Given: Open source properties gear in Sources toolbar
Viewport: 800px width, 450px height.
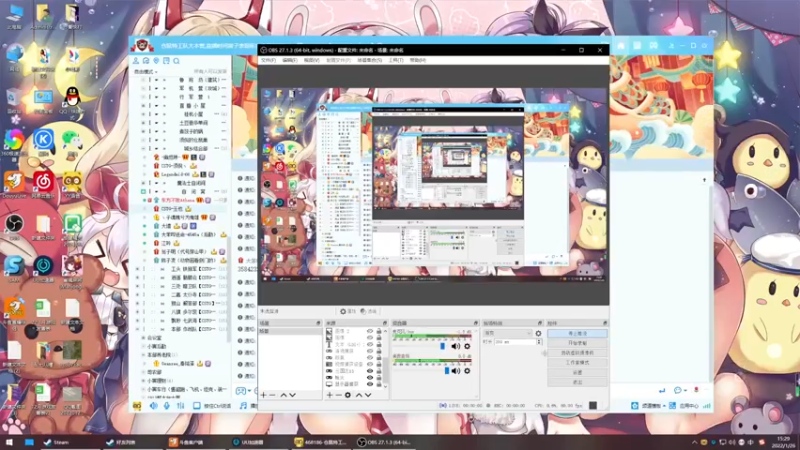Looking at the screenshot, I should 348,395.
